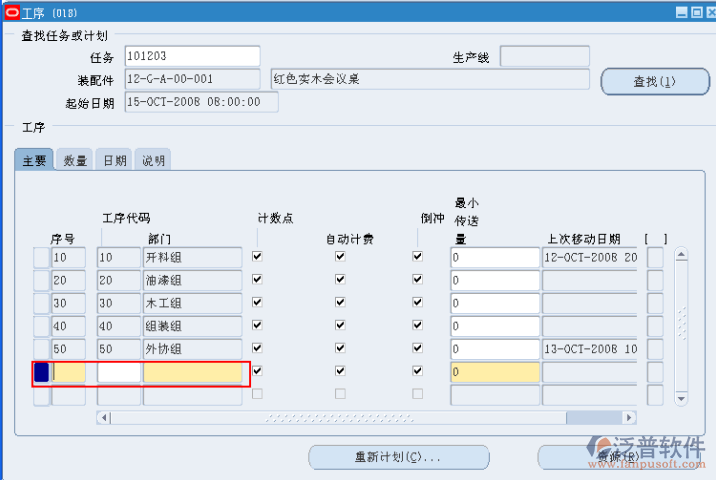
Task: Click 部门 cell 木工组
Action: (192, 303)
